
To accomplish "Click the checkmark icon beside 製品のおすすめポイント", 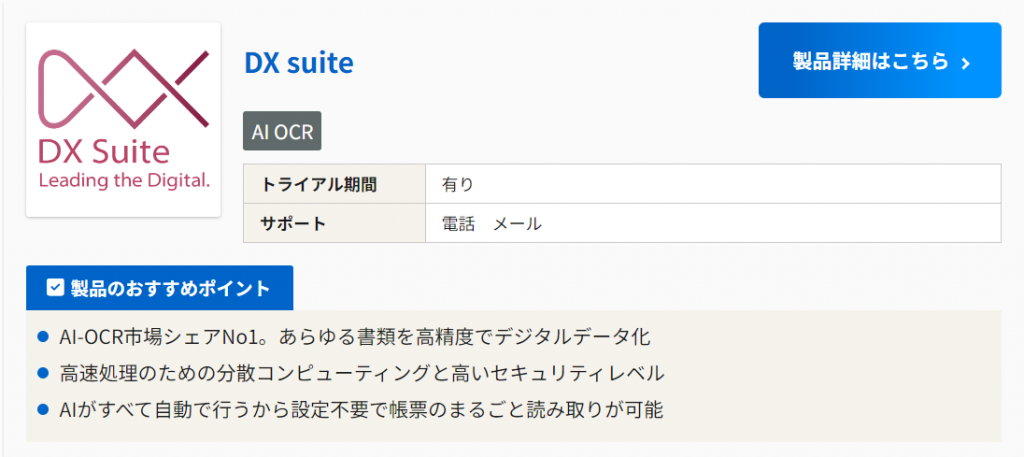I will [56, 289].
